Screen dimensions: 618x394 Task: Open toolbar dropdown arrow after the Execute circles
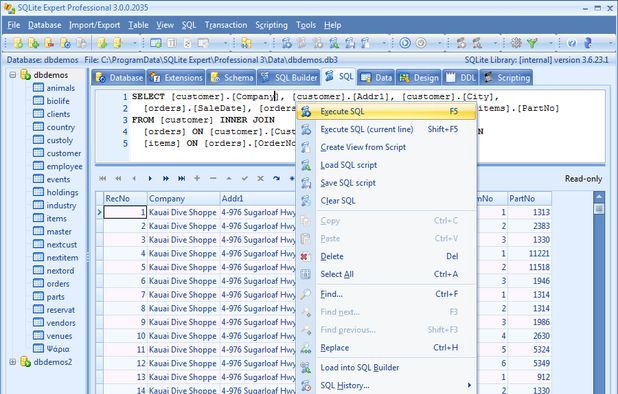pyautogui.click(x=439, y=43)
